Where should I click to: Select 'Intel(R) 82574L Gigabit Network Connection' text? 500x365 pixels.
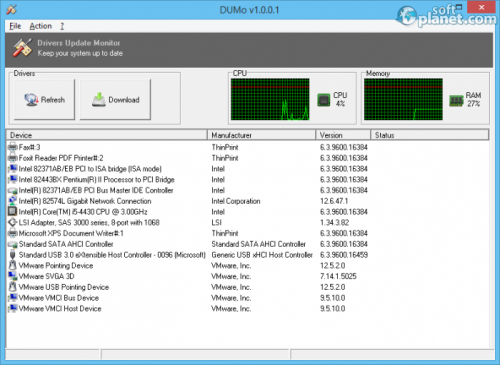pos(85,201)
